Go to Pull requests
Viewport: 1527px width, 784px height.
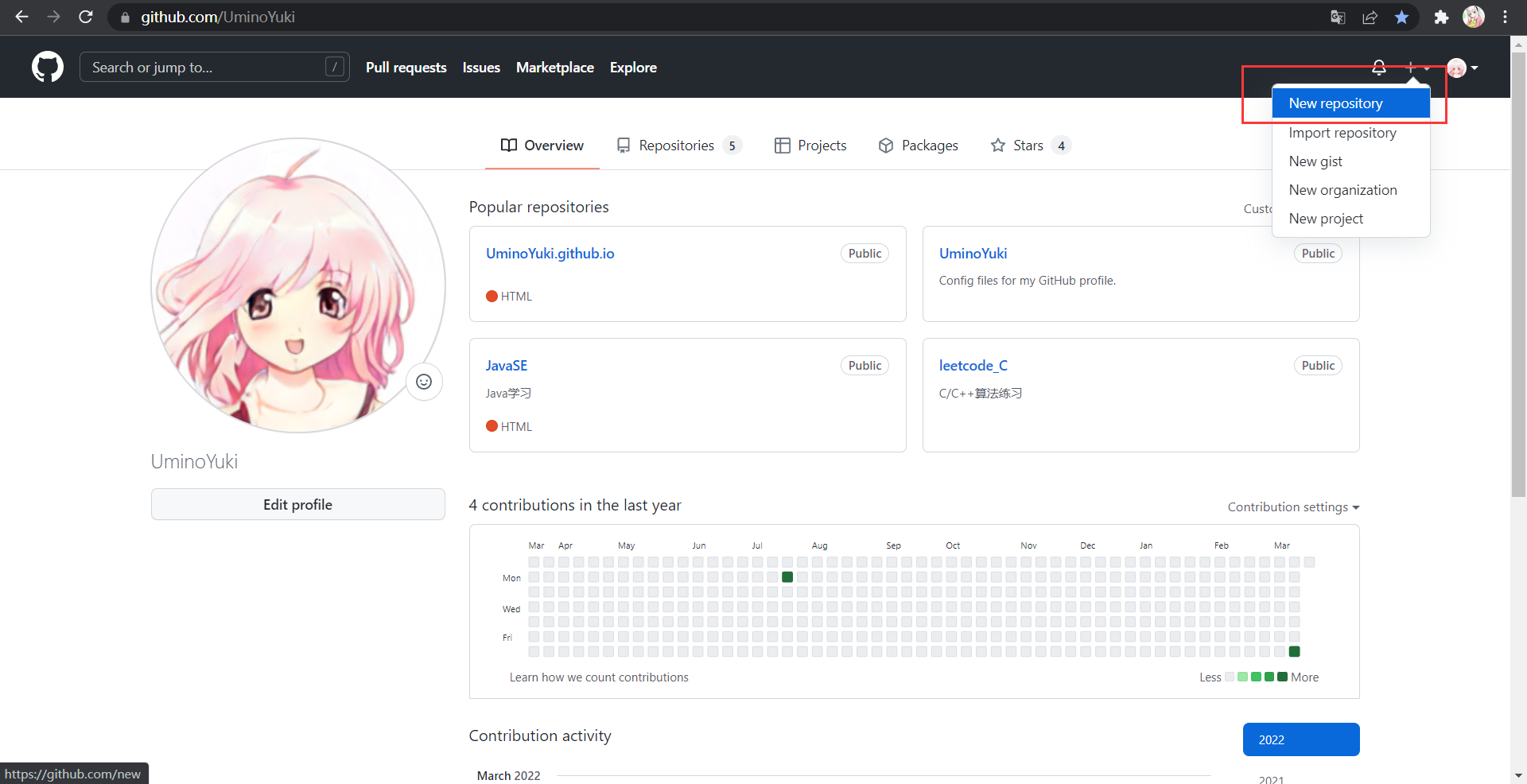(406, 68)
